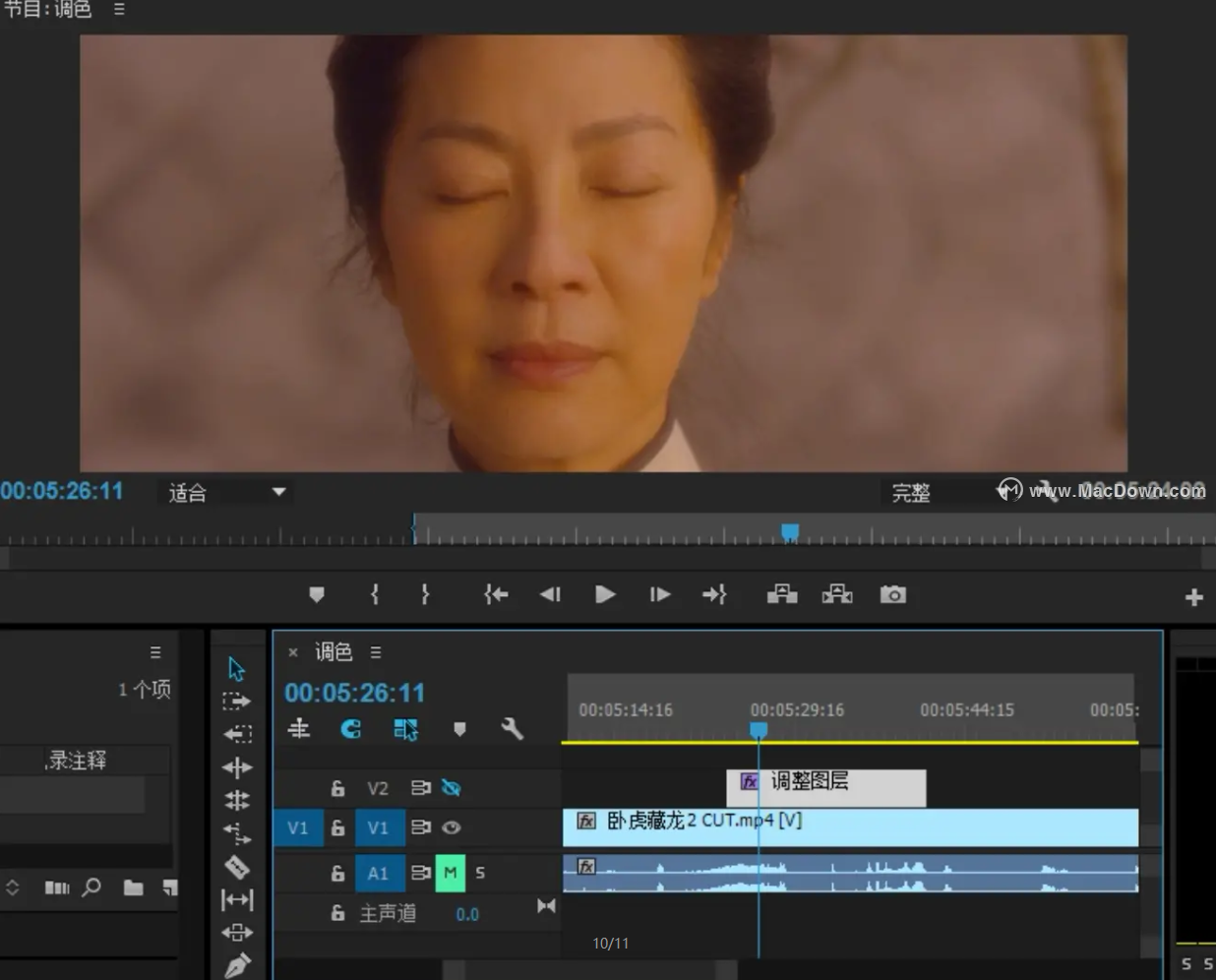1216x980 pixels.
Task: Toggle V1 source patching indicator
Action: coord(298,828)
